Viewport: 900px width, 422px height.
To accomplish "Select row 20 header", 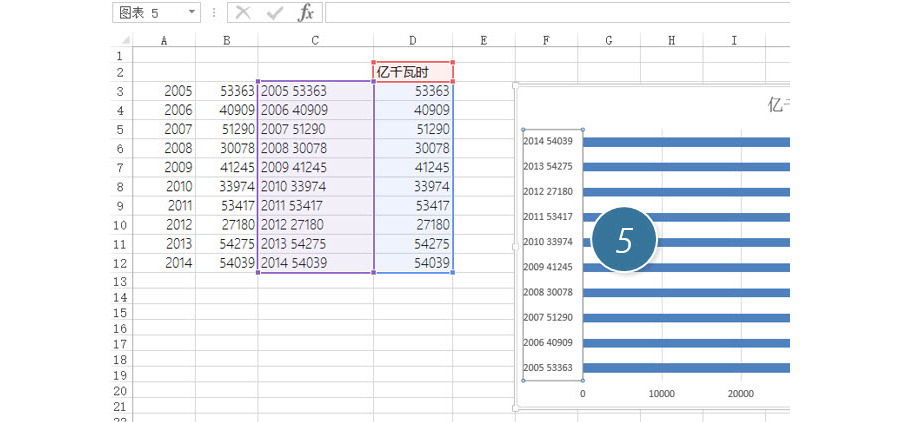I will [x=120, y=392].
